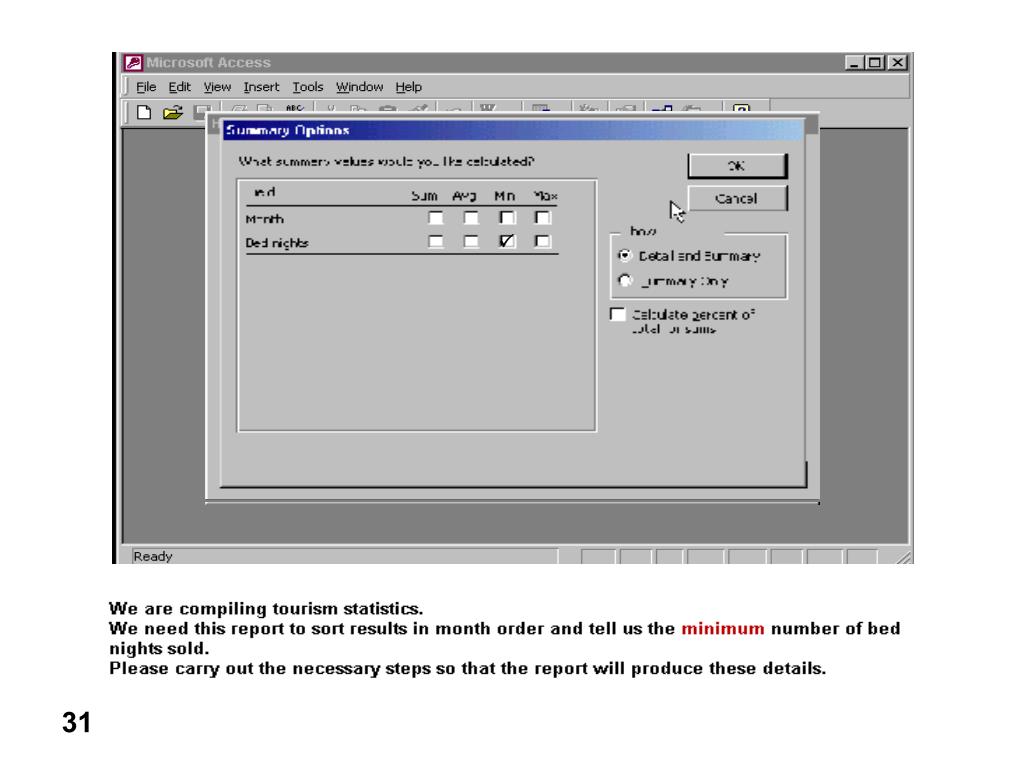The height and width of the screenshot is (768, 1024).
Task: Uncheck the Min checkbox for Bed nights
Action: coord(507,242)
